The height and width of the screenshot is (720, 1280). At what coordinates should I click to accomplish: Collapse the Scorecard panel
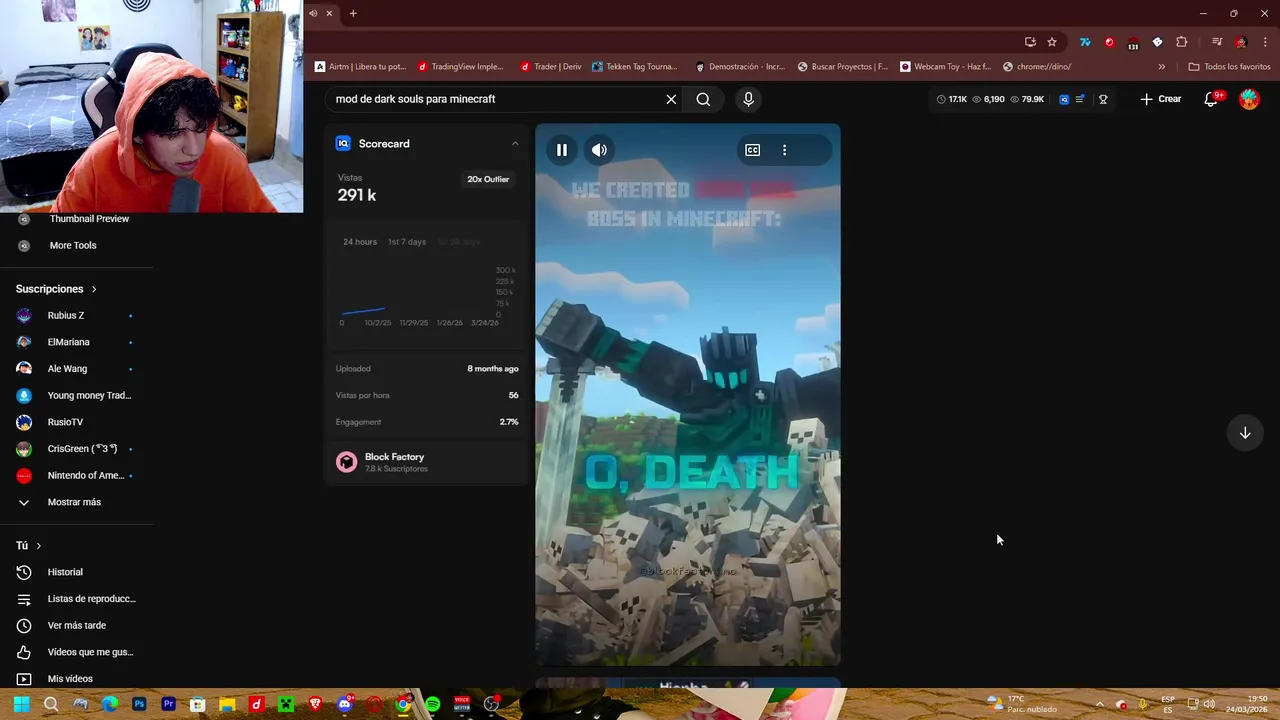coord(515,144)
